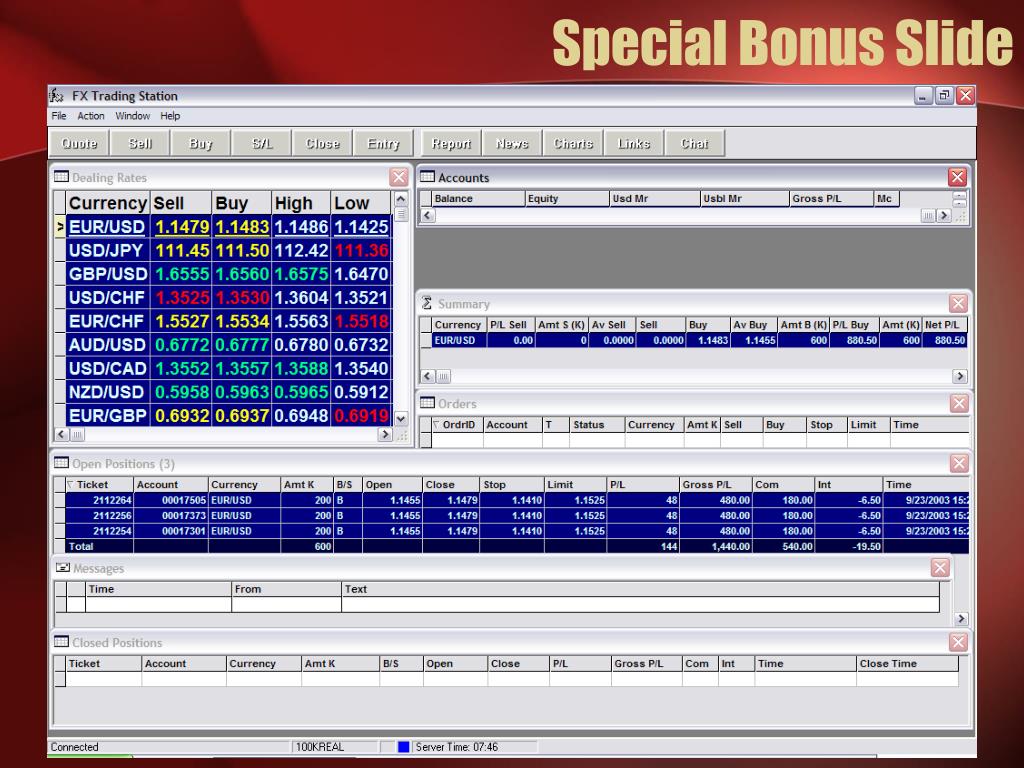Select the EUR/CHF currency pair
Screen dimensions: 1024x768
[107, 321]
